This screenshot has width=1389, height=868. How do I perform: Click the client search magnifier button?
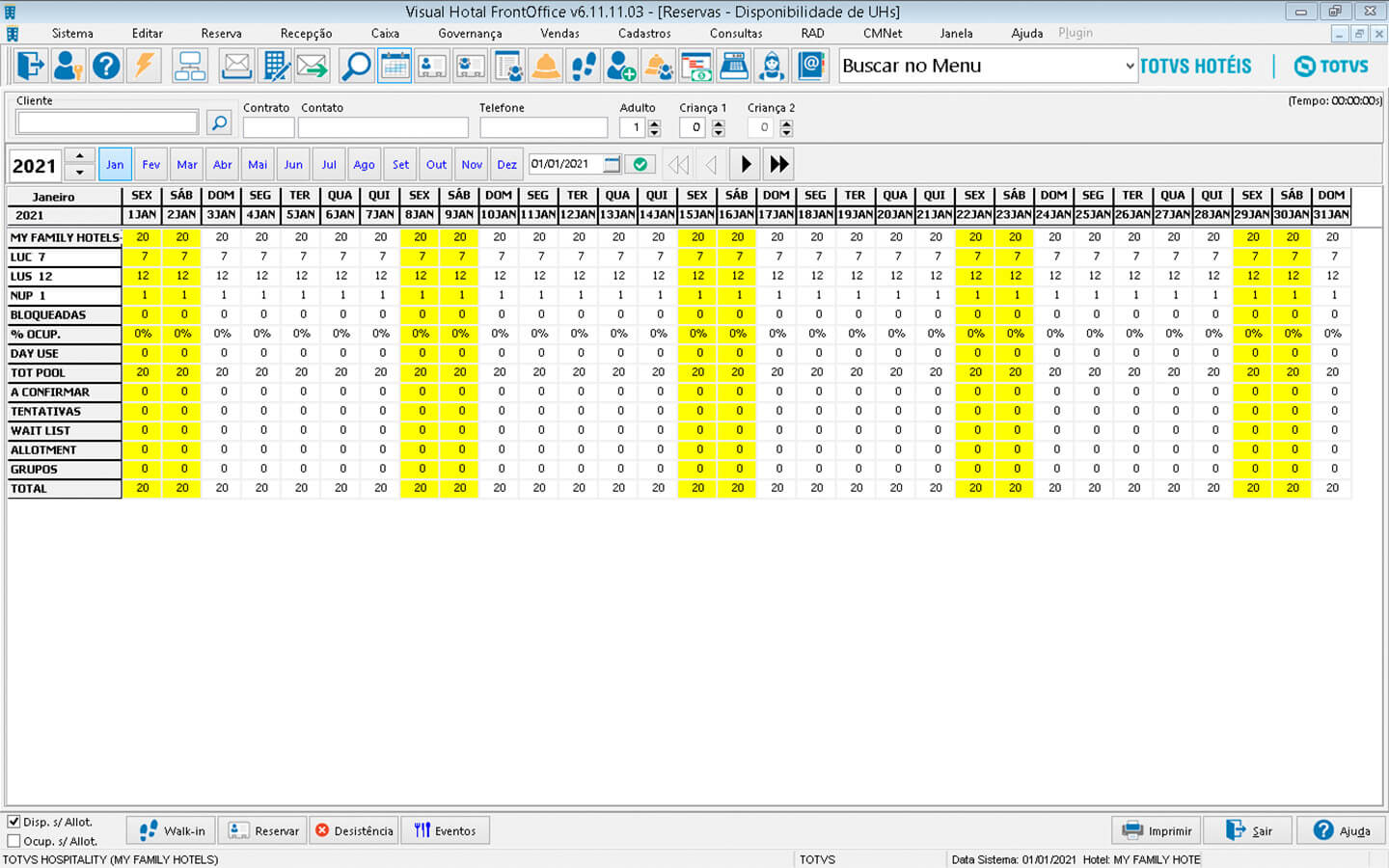(219, 122)
